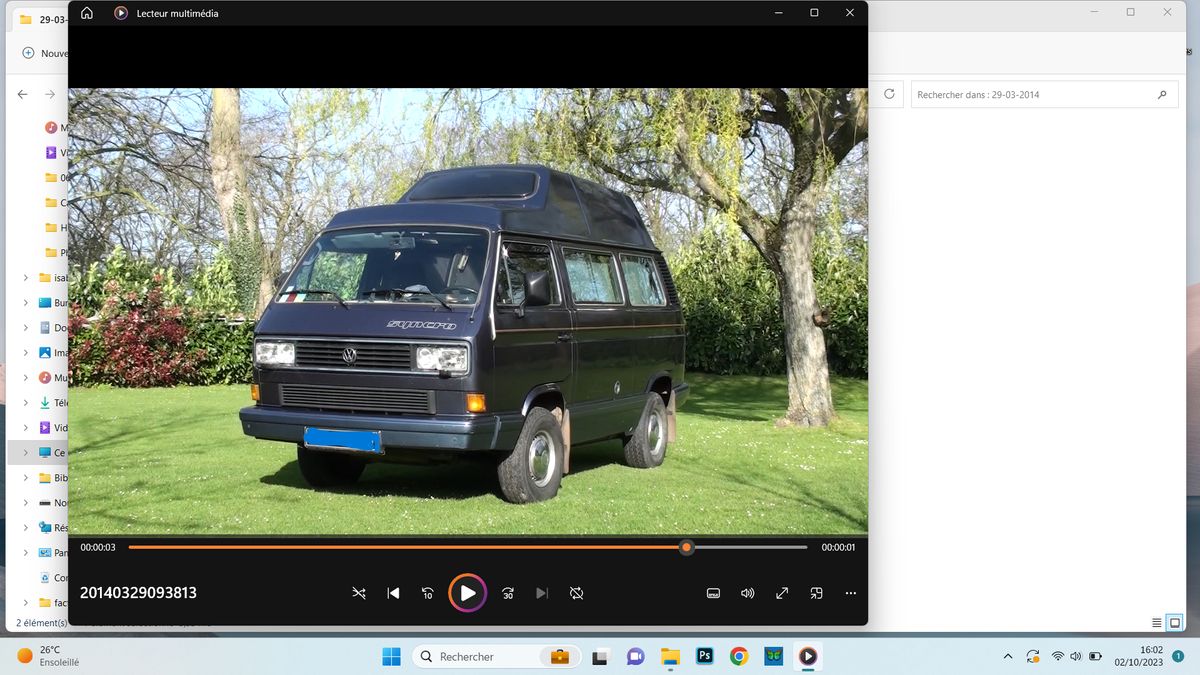This screenshot has height=675, width=1200.
Task: Open the volume control
Action: (747, 593)
